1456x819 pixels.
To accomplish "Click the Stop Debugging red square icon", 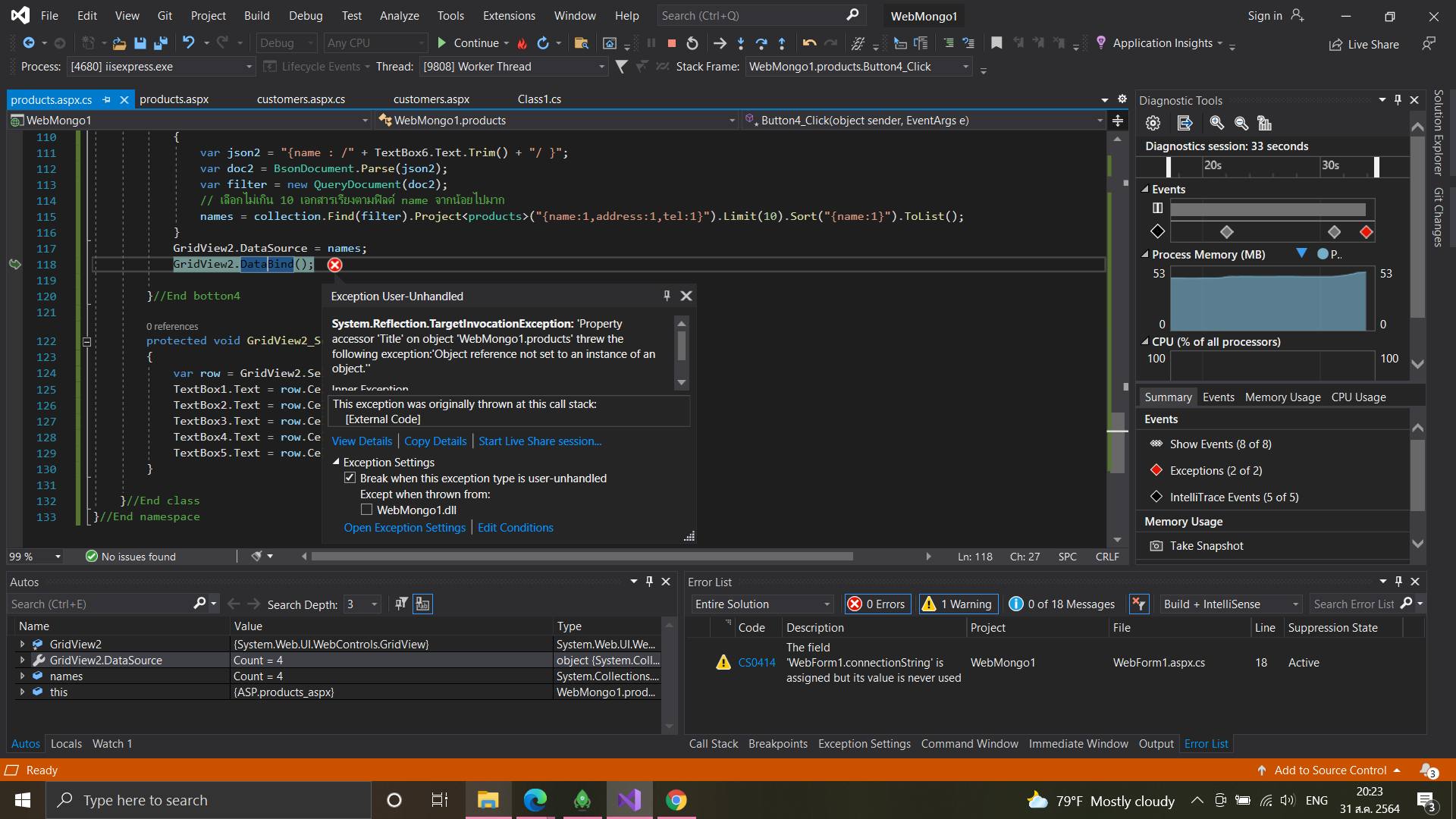I will (x=671, y=43).
